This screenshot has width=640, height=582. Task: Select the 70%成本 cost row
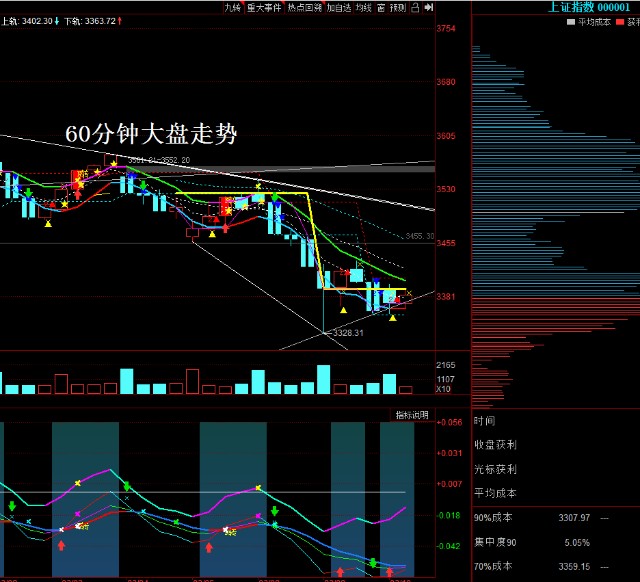[555, 566]
